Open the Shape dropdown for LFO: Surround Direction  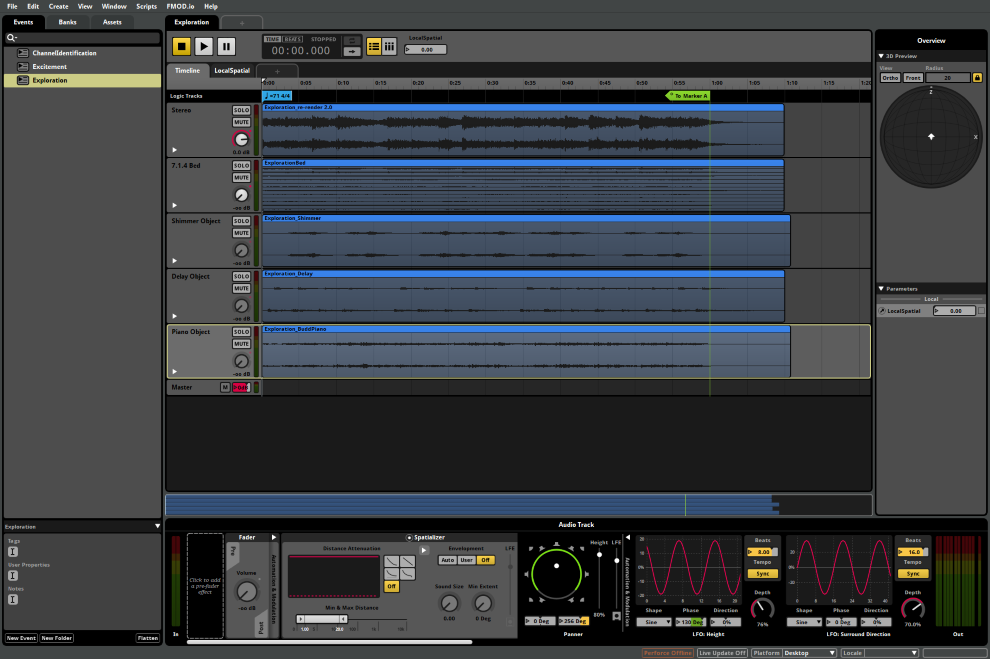804,622
